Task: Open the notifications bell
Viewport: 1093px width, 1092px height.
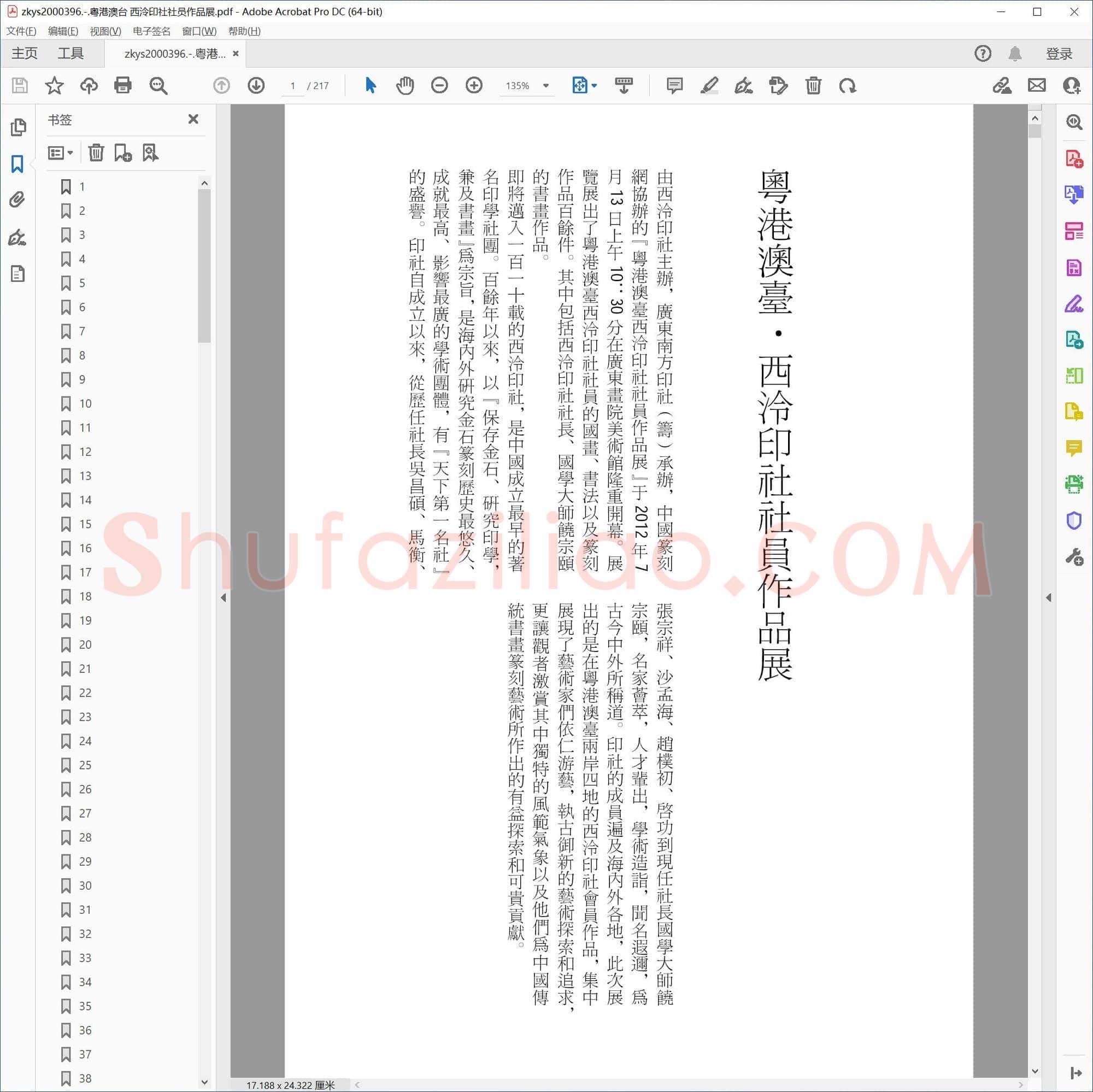Action: (1015, 53)
